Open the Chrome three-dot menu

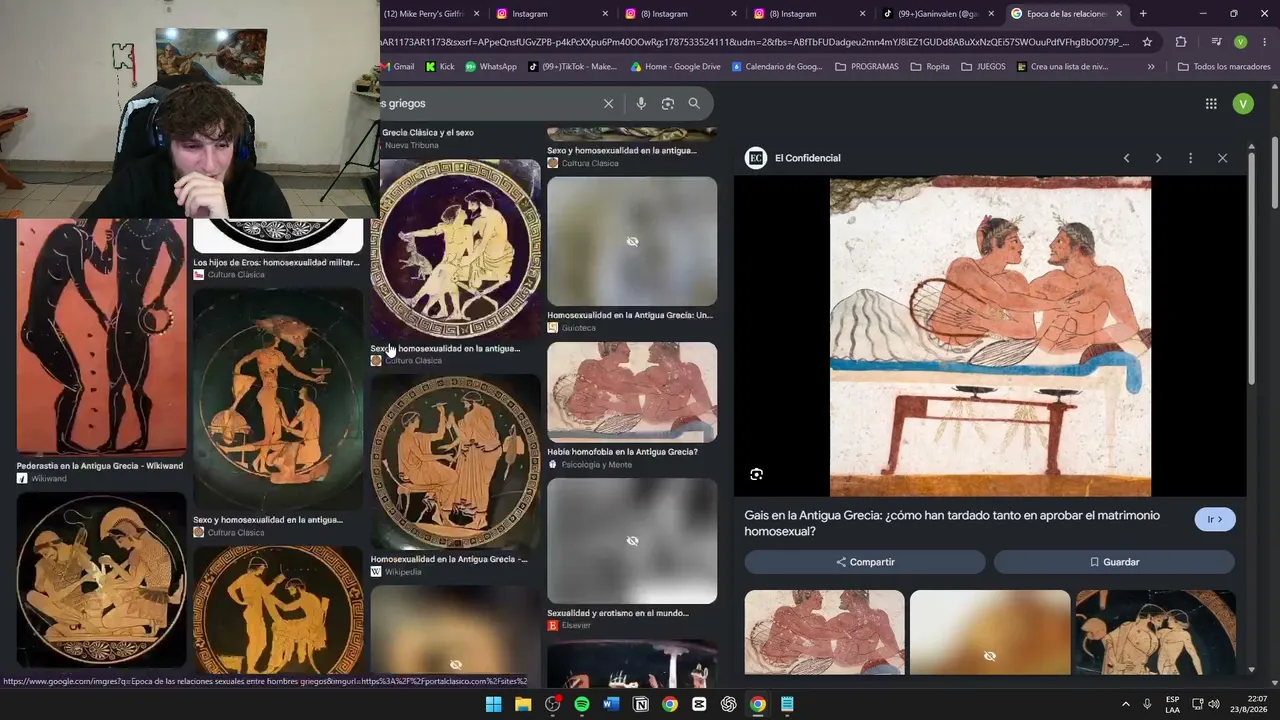[1265, 42]
